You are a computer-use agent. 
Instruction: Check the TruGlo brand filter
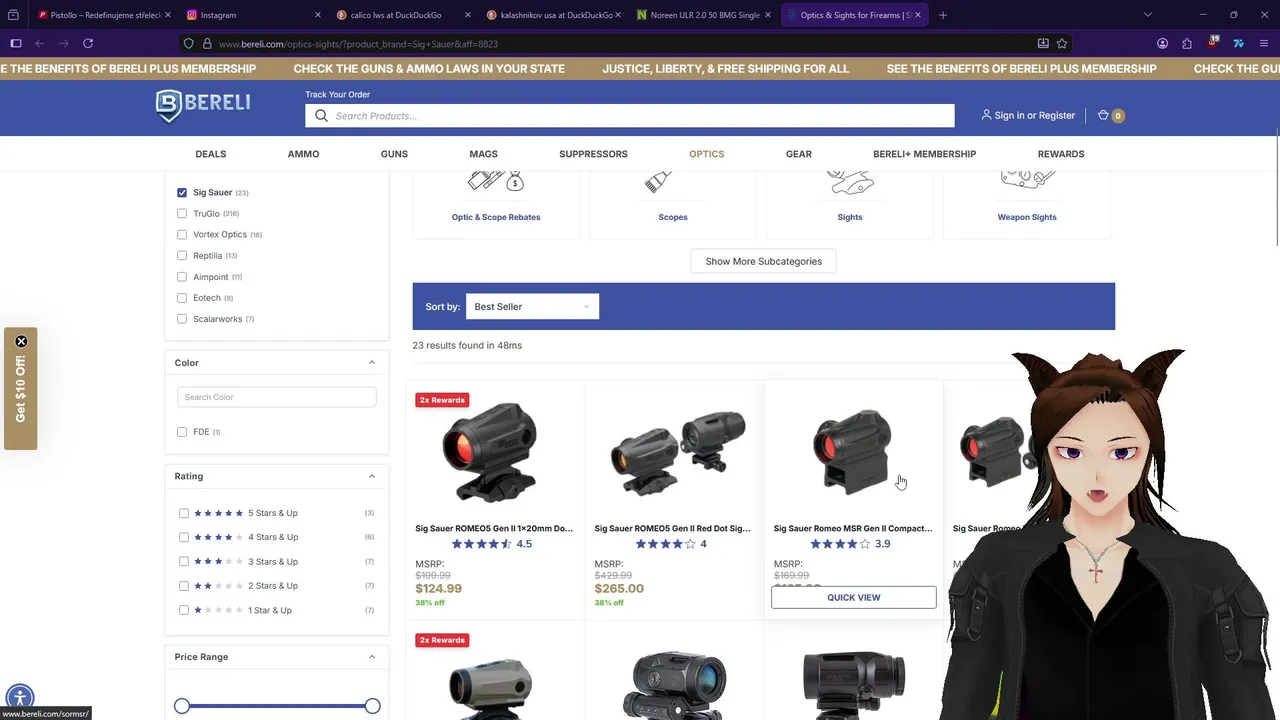(x=182, y=213)
